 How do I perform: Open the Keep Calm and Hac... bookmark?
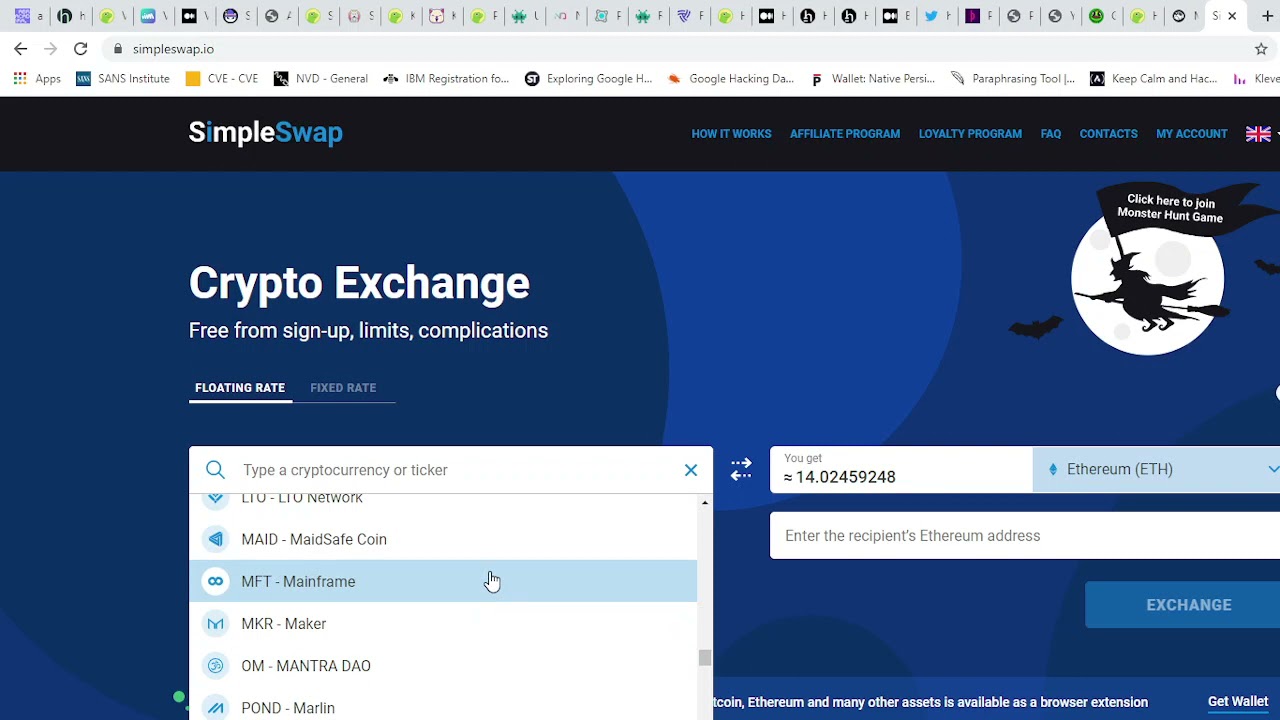point(1153,79)
